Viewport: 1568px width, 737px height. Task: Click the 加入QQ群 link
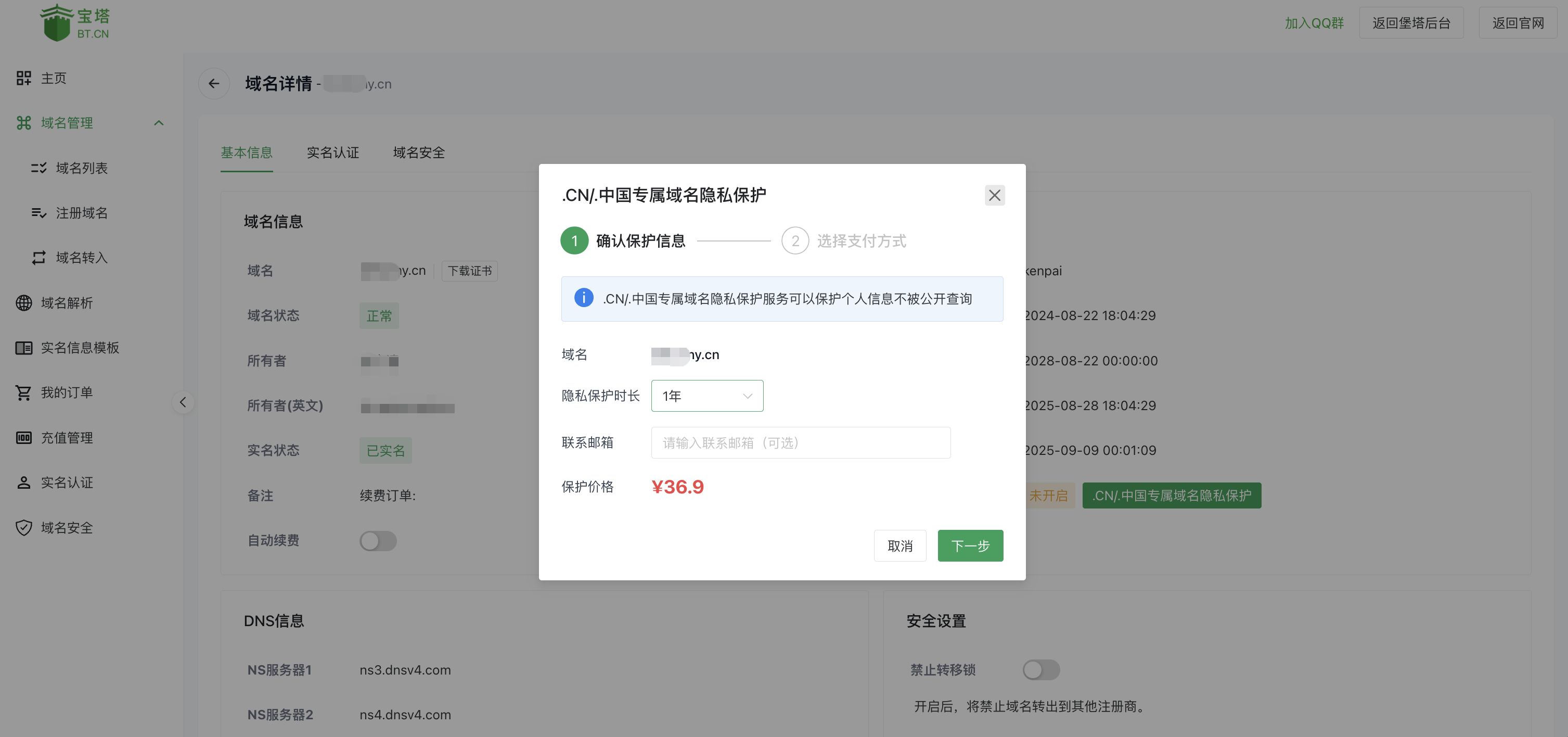(x=1314, y=23)
